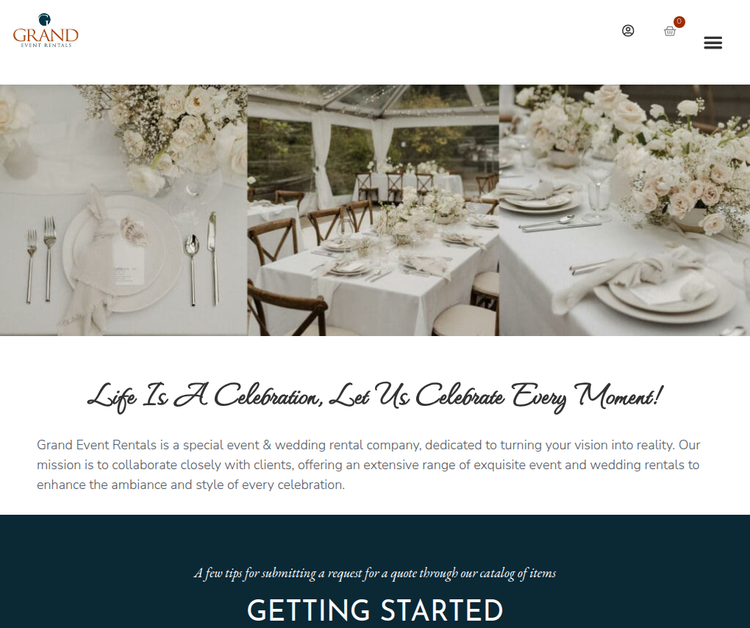The width and height of the screenshot is (750, 628).
Task: Open the shopping basket cart icon
Action: point(670,32)
